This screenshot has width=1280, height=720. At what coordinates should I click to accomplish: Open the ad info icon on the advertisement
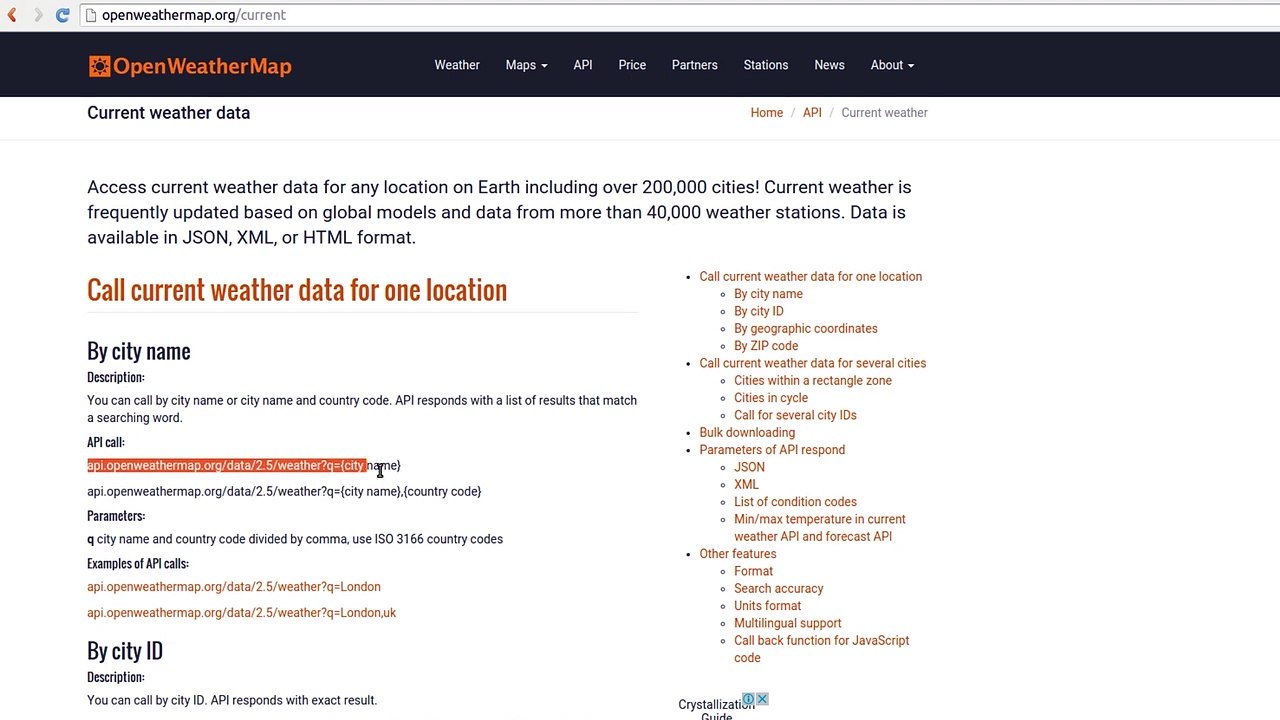tap(748, 699)
